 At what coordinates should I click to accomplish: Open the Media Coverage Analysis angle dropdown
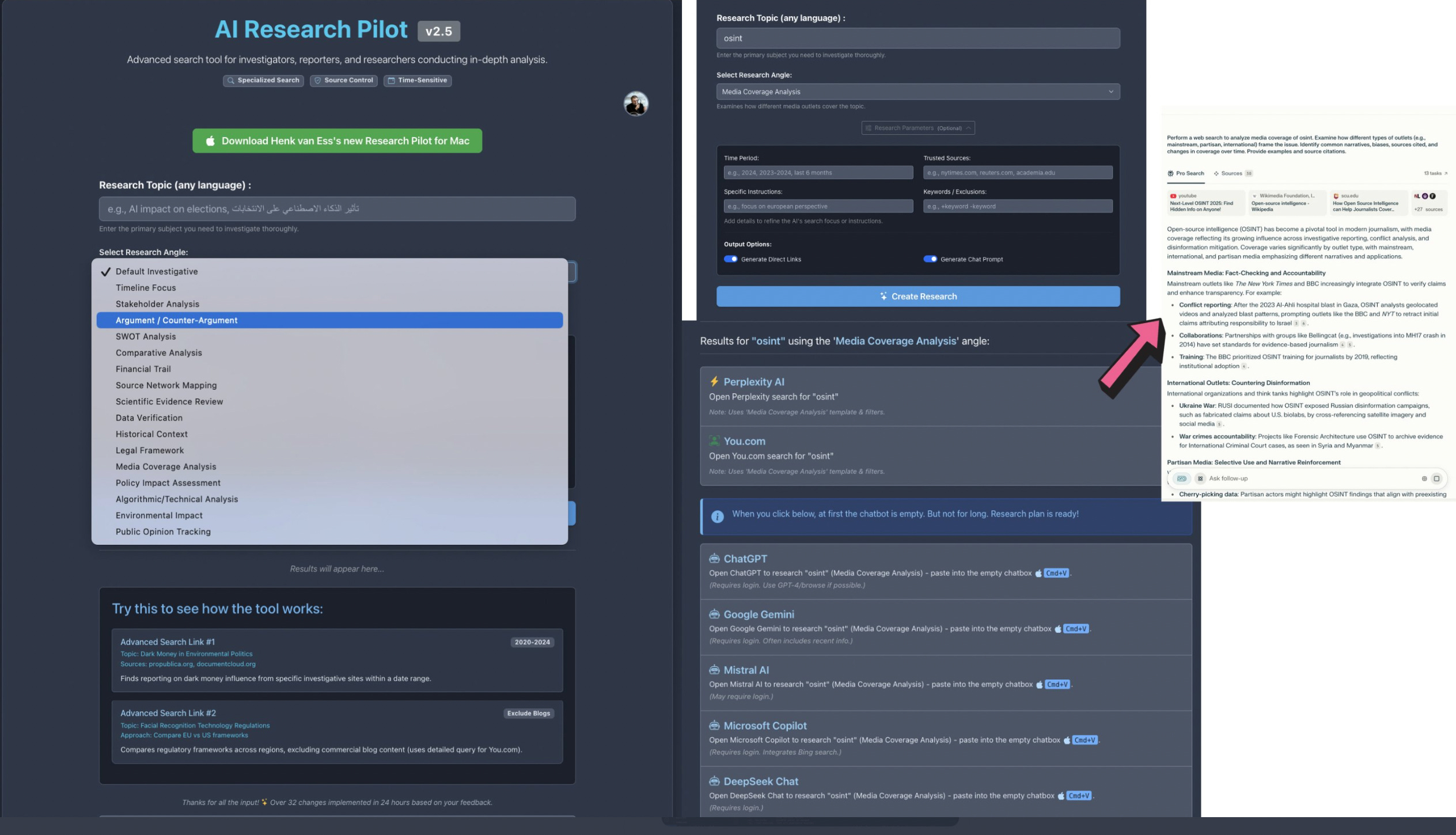pos(917,92)
